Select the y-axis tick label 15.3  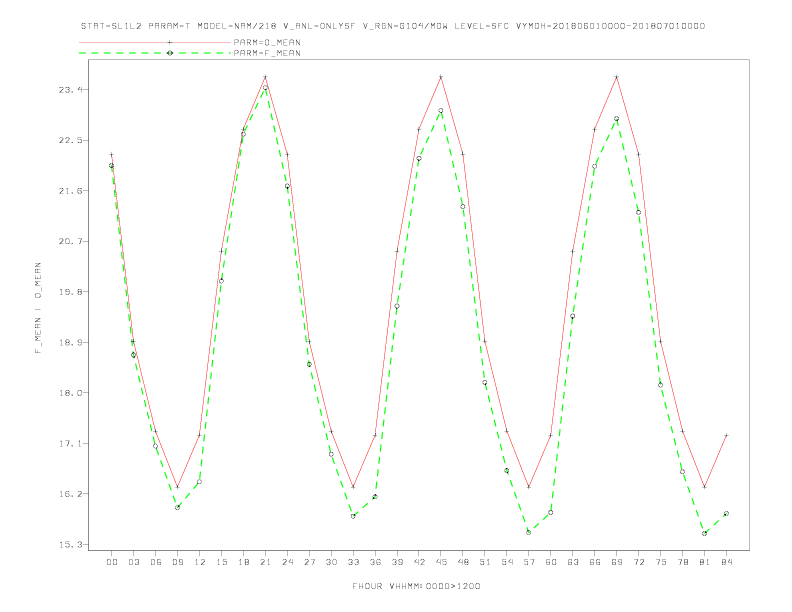70,545
